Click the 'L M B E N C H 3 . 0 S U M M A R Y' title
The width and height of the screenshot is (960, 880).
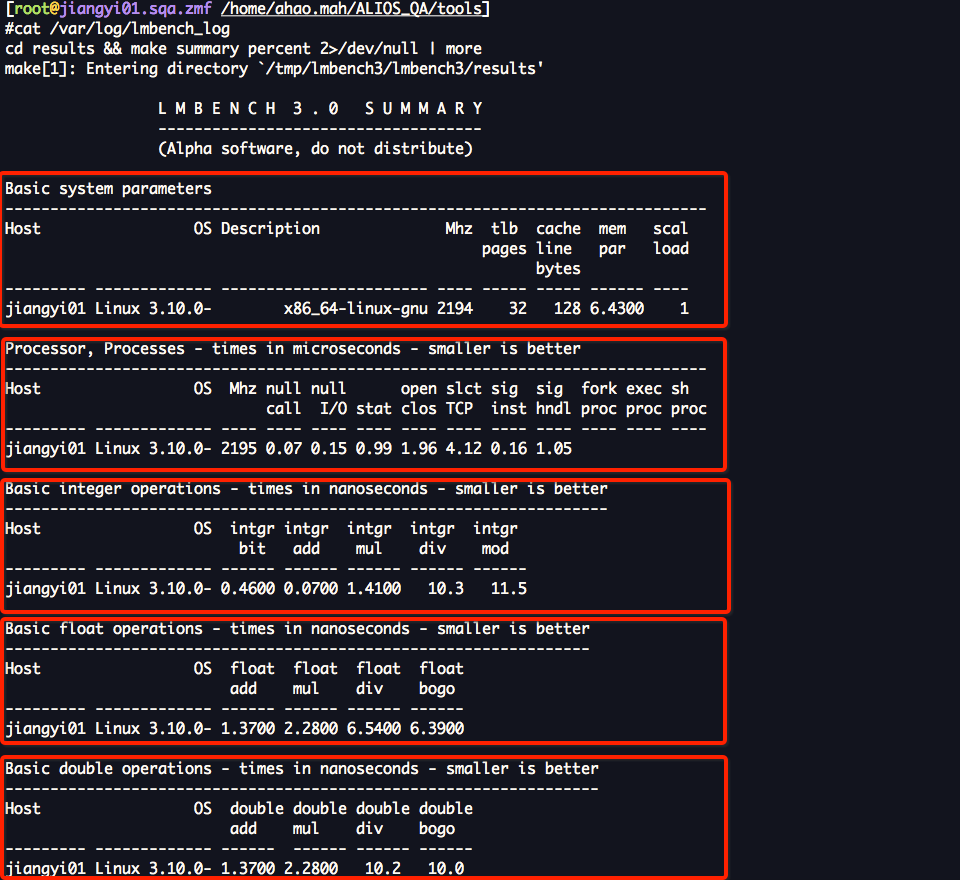(x=320, y=108)
